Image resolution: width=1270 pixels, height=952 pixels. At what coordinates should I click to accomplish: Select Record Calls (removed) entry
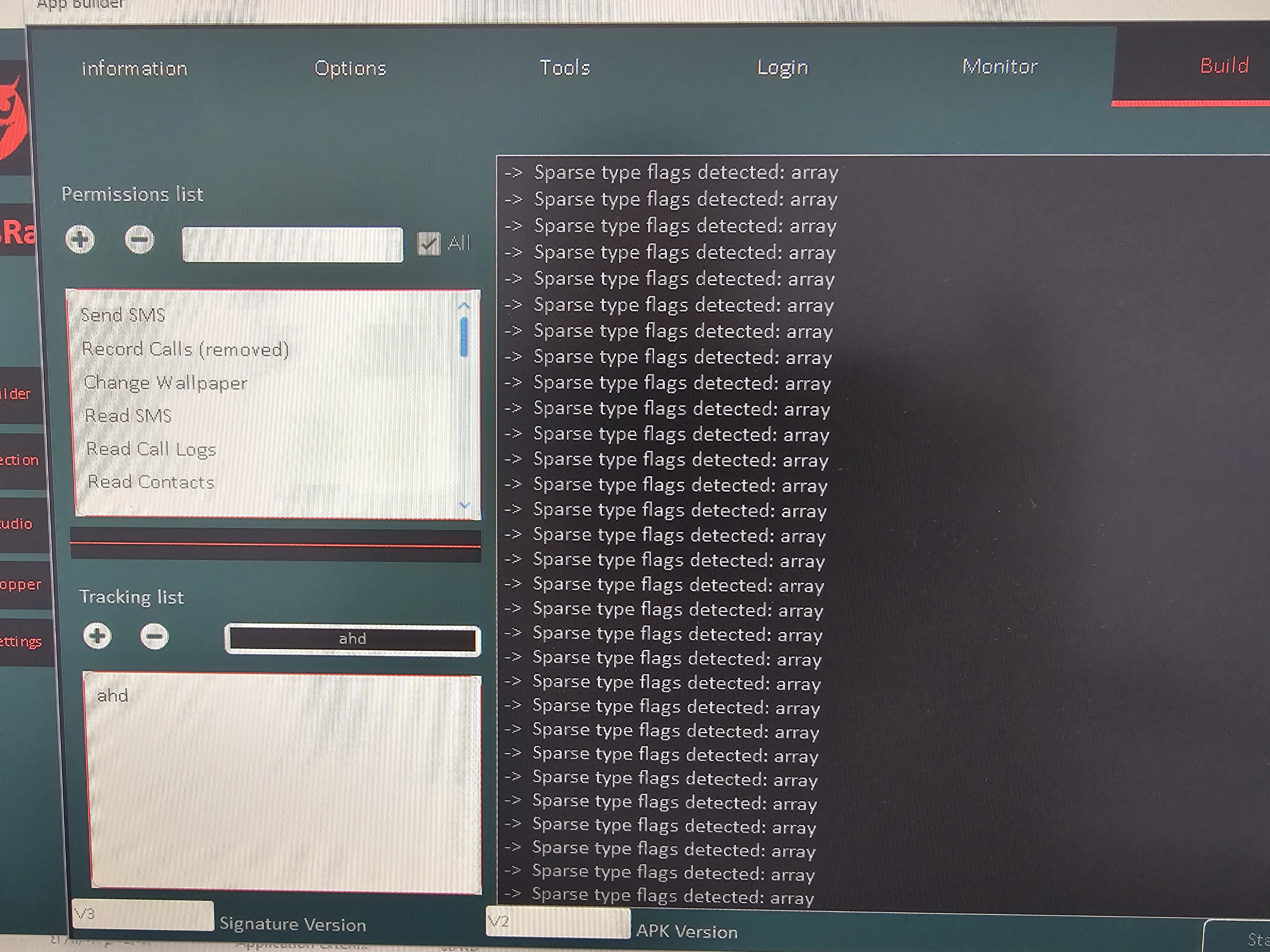185,349
